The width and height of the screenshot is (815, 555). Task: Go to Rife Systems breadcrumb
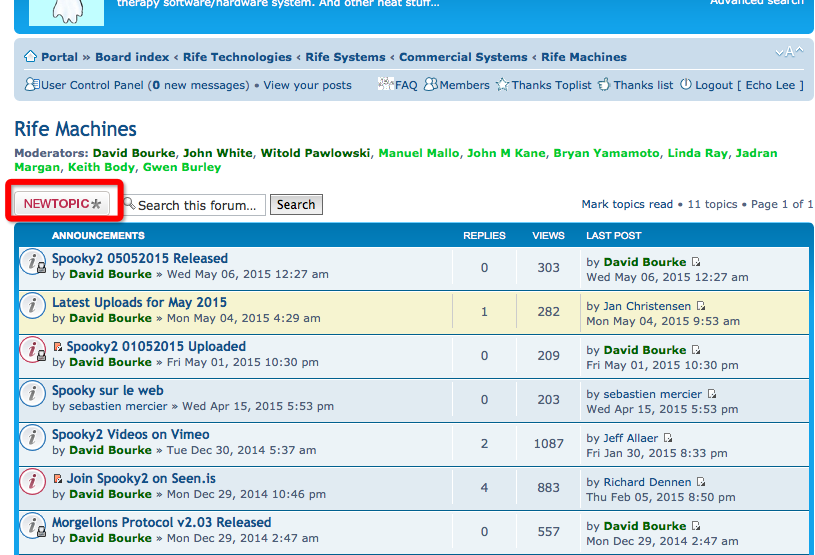pyautogui.click(x=345, y=57)
